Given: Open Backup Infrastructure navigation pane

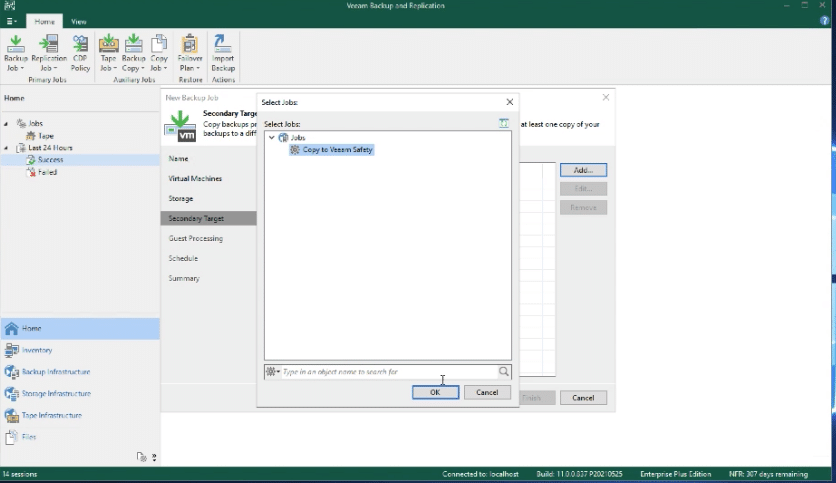Looking at the screenshot, I should point(80,372).
